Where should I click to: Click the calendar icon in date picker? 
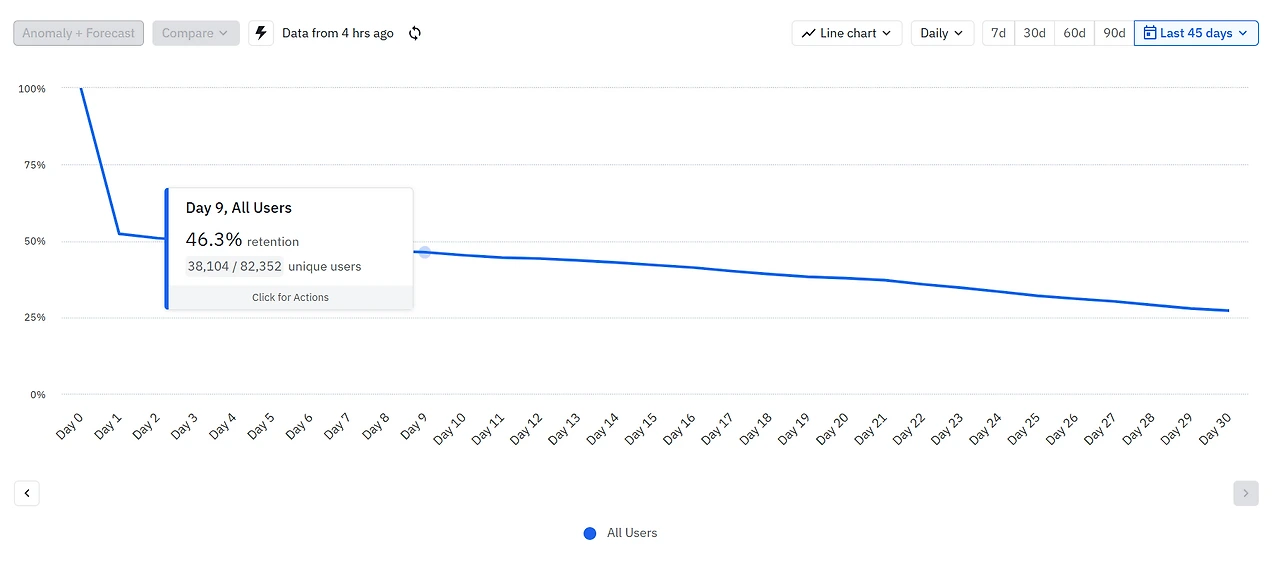tap(1149, 33)
